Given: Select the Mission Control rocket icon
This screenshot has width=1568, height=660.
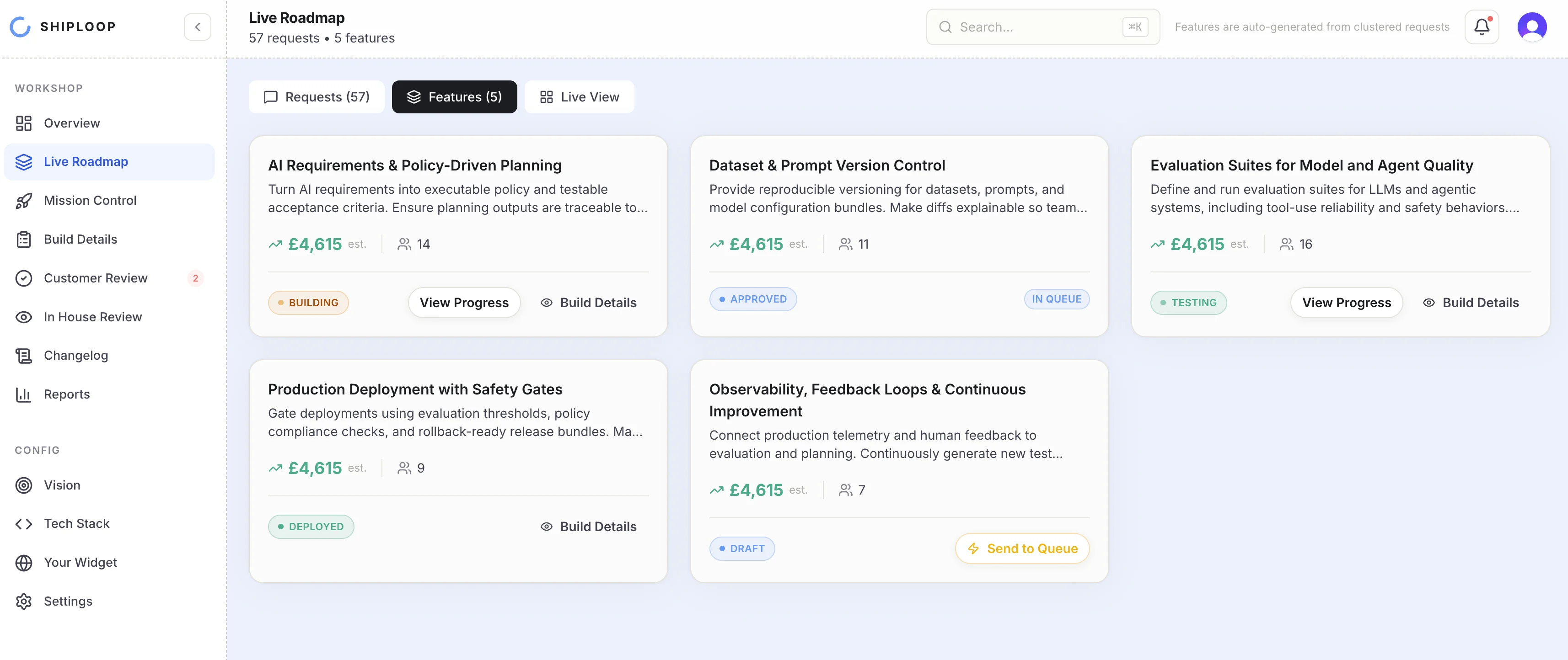Looking at the screenshot, I should pos(24,200).
